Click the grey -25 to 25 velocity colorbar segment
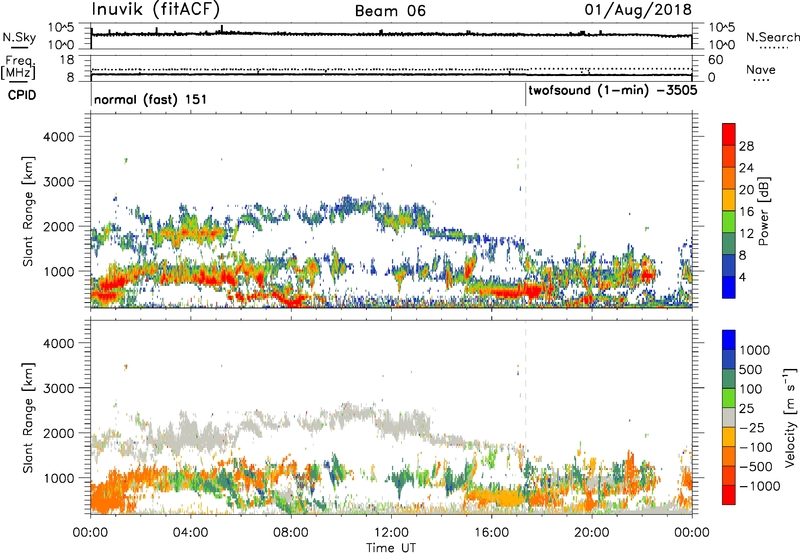Viewport: 800px width, 554px height. click(x=729, y=417)
